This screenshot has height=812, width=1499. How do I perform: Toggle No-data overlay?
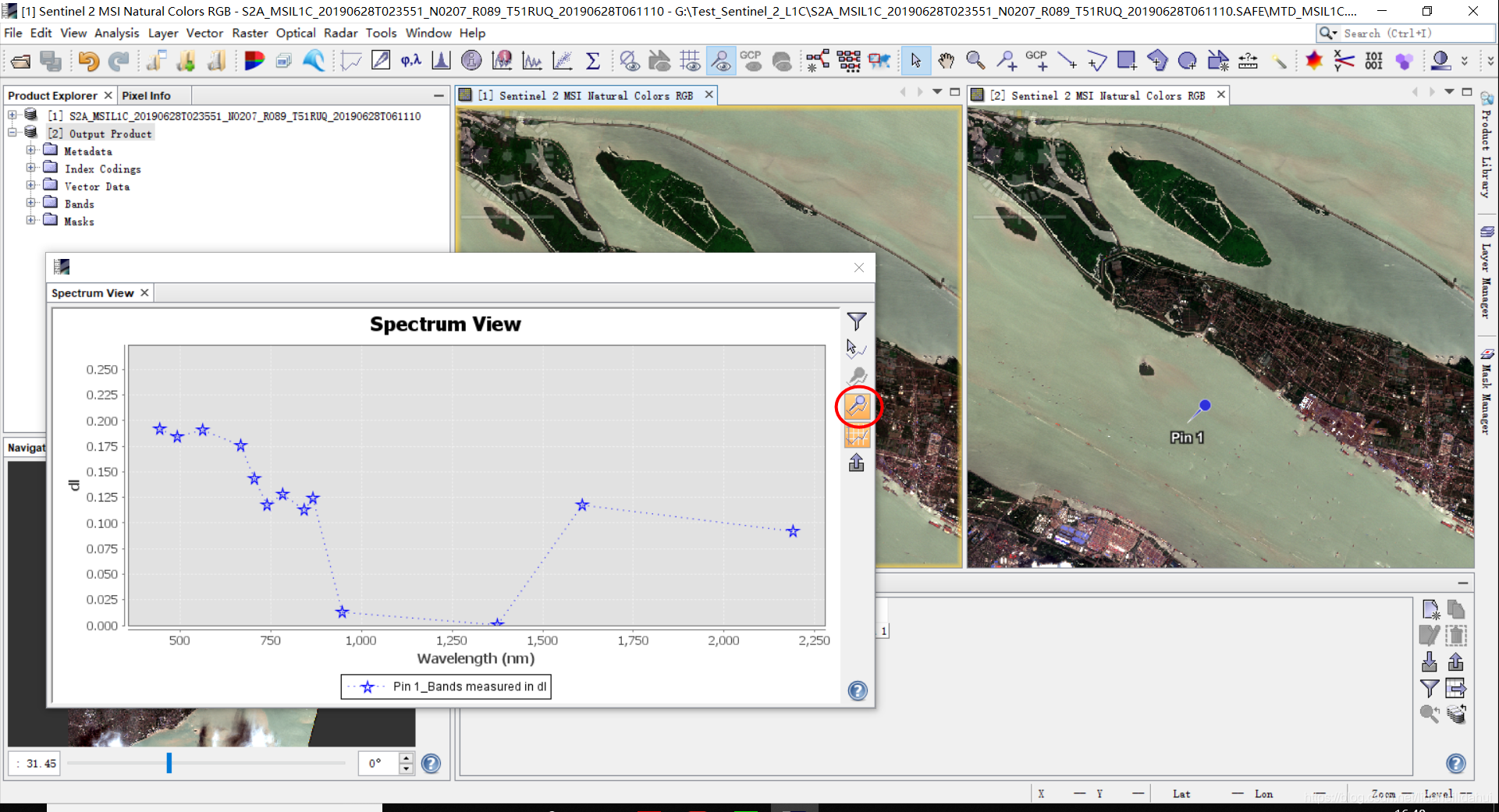click(629, 61)
